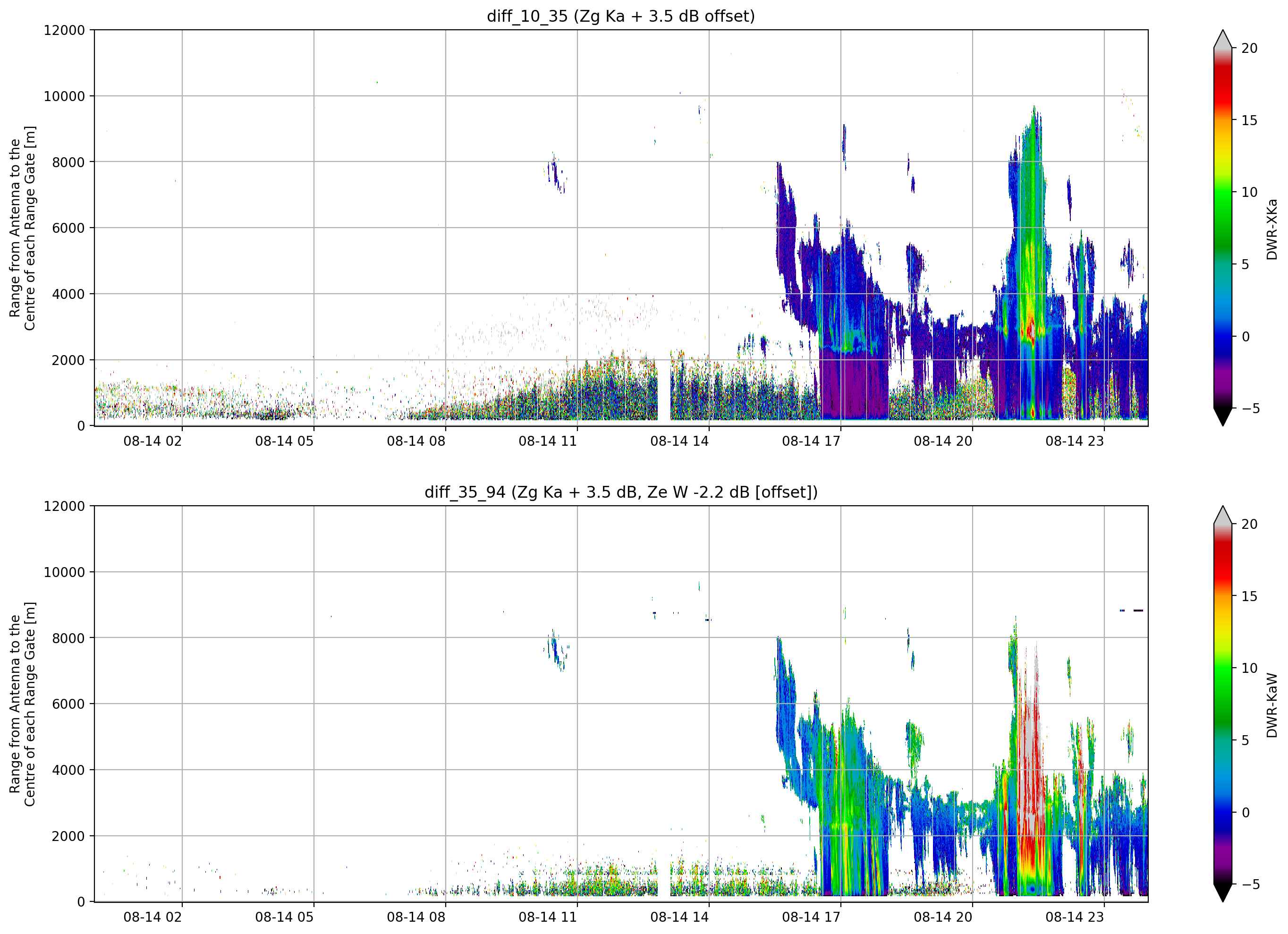Click '08-14 23' tick label on bottom plot
Image resolution: width=1288 pixels, height=934 pixels.
pos(1075,917)
